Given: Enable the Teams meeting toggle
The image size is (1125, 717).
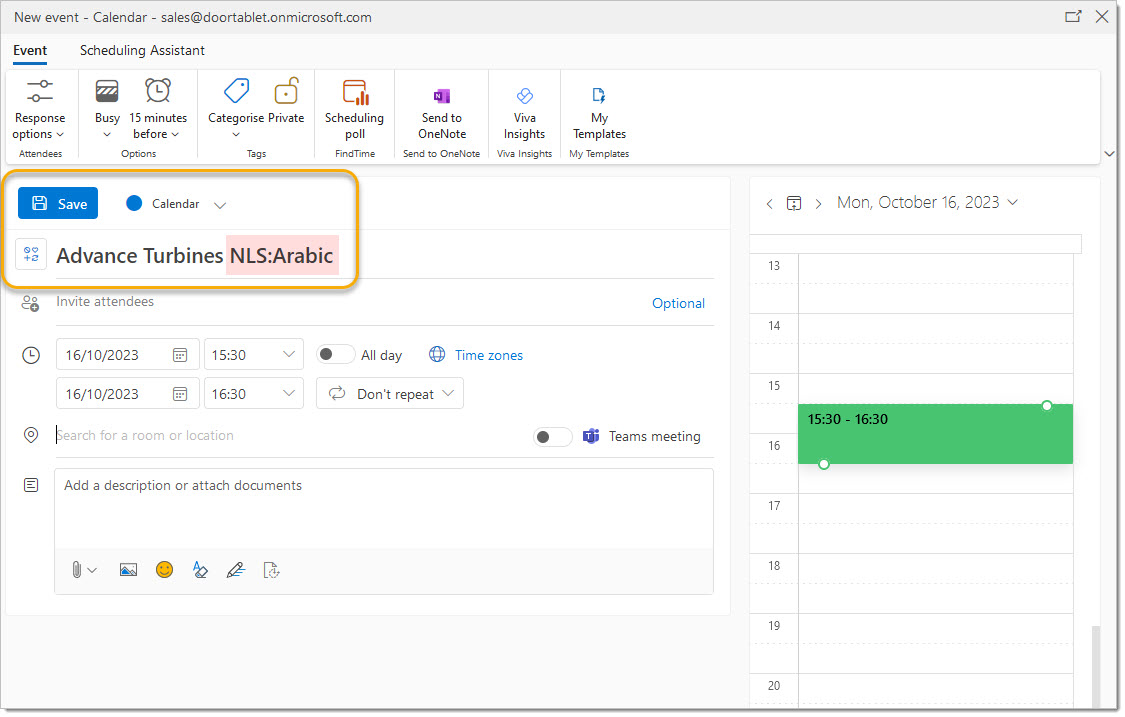Looking at the screenshot, I should (x=553, y=437).
